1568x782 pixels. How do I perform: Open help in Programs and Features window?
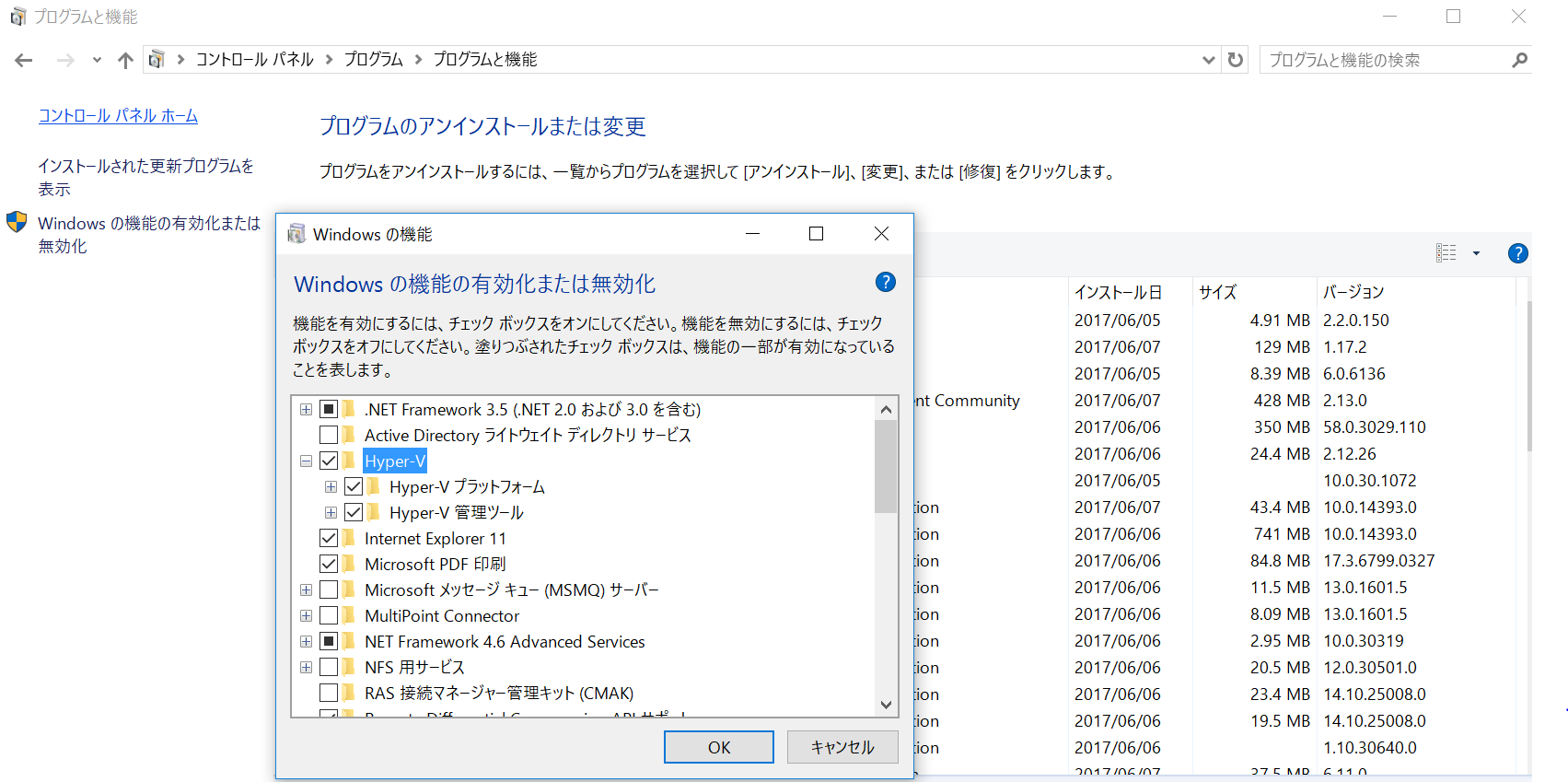tap(1518, 253)
